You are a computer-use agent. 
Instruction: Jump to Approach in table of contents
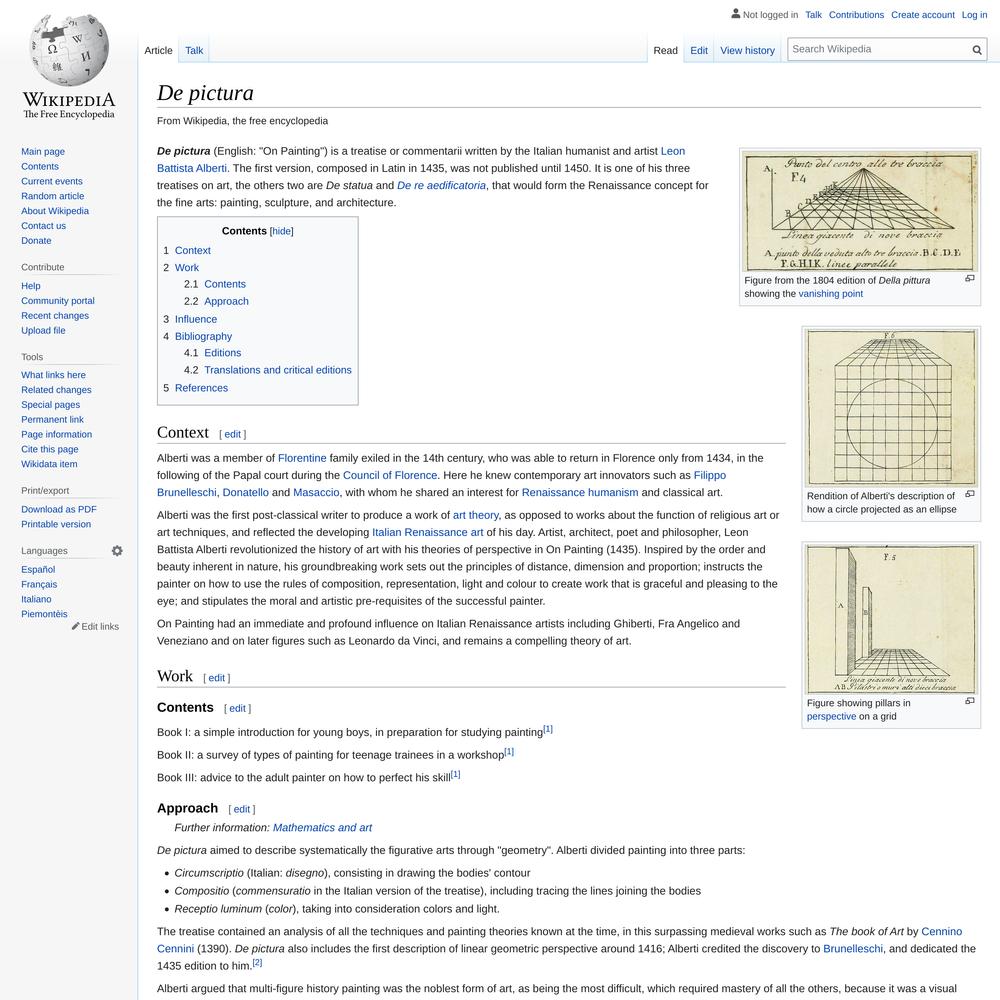click(x=226, y=301)
